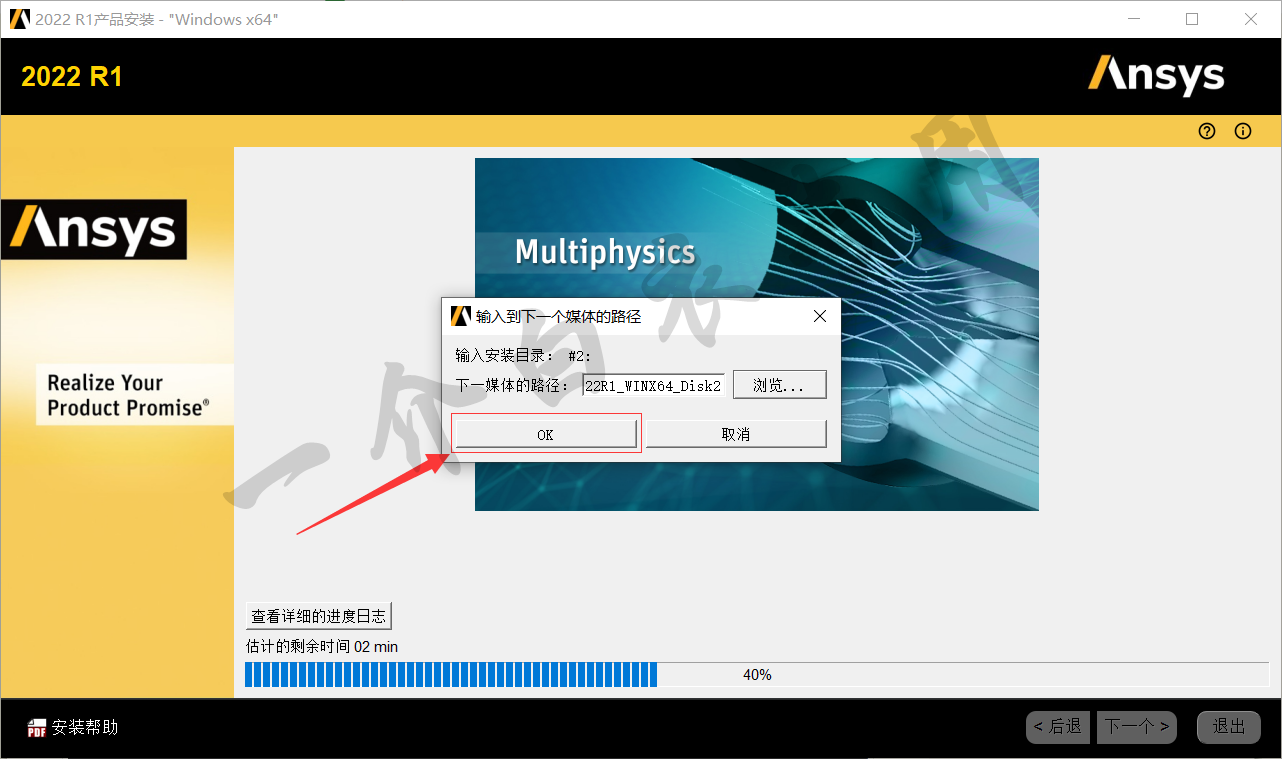Screen dimensions: 1282x759
Task: Click 退出 to exit the installer
Action: 1228,727
